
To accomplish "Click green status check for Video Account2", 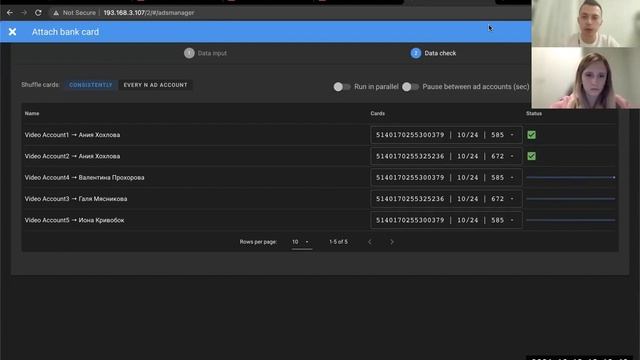I will [x=531, y=156].
